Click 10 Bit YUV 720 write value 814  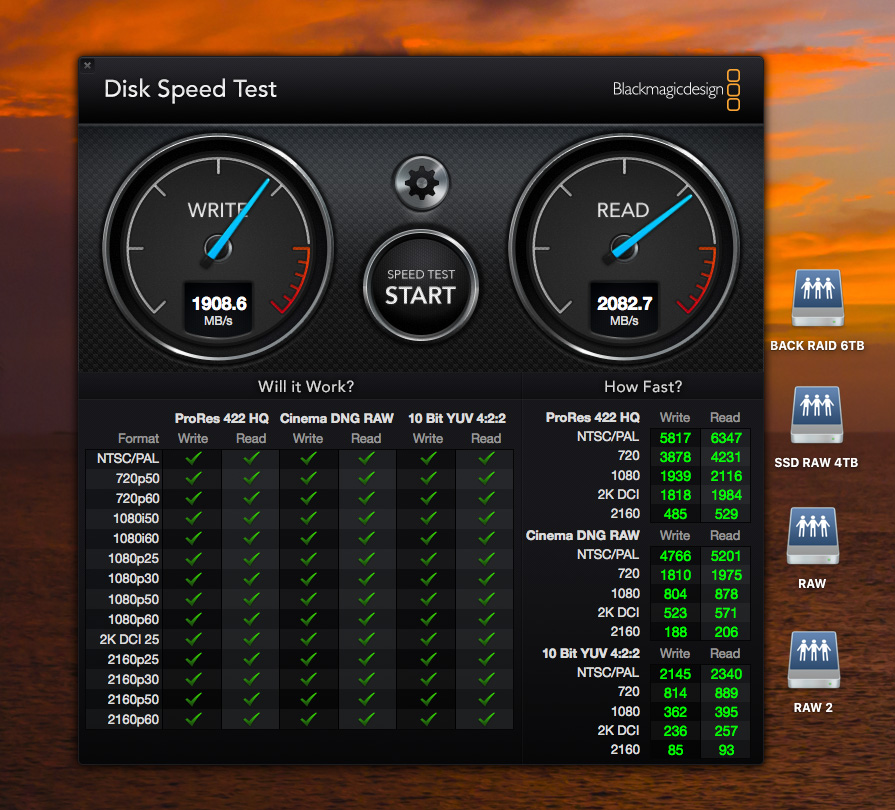pos(675,692)
